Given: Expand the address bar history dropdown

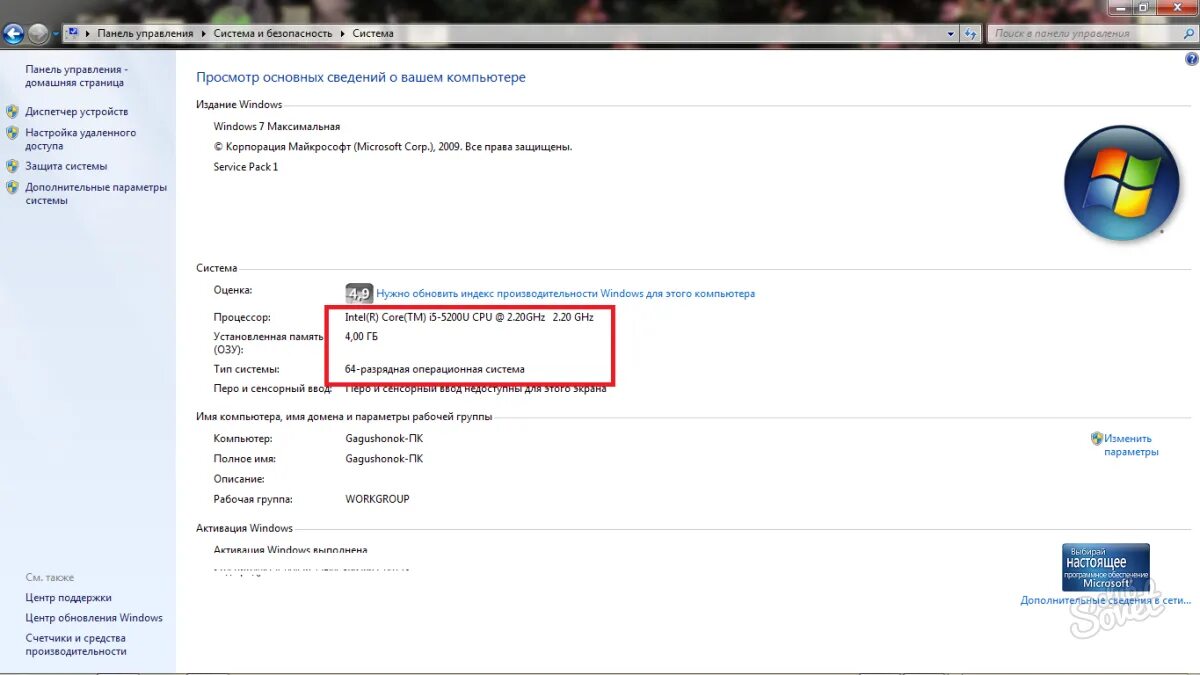Looking at the screenshot, I should point(951,33).
